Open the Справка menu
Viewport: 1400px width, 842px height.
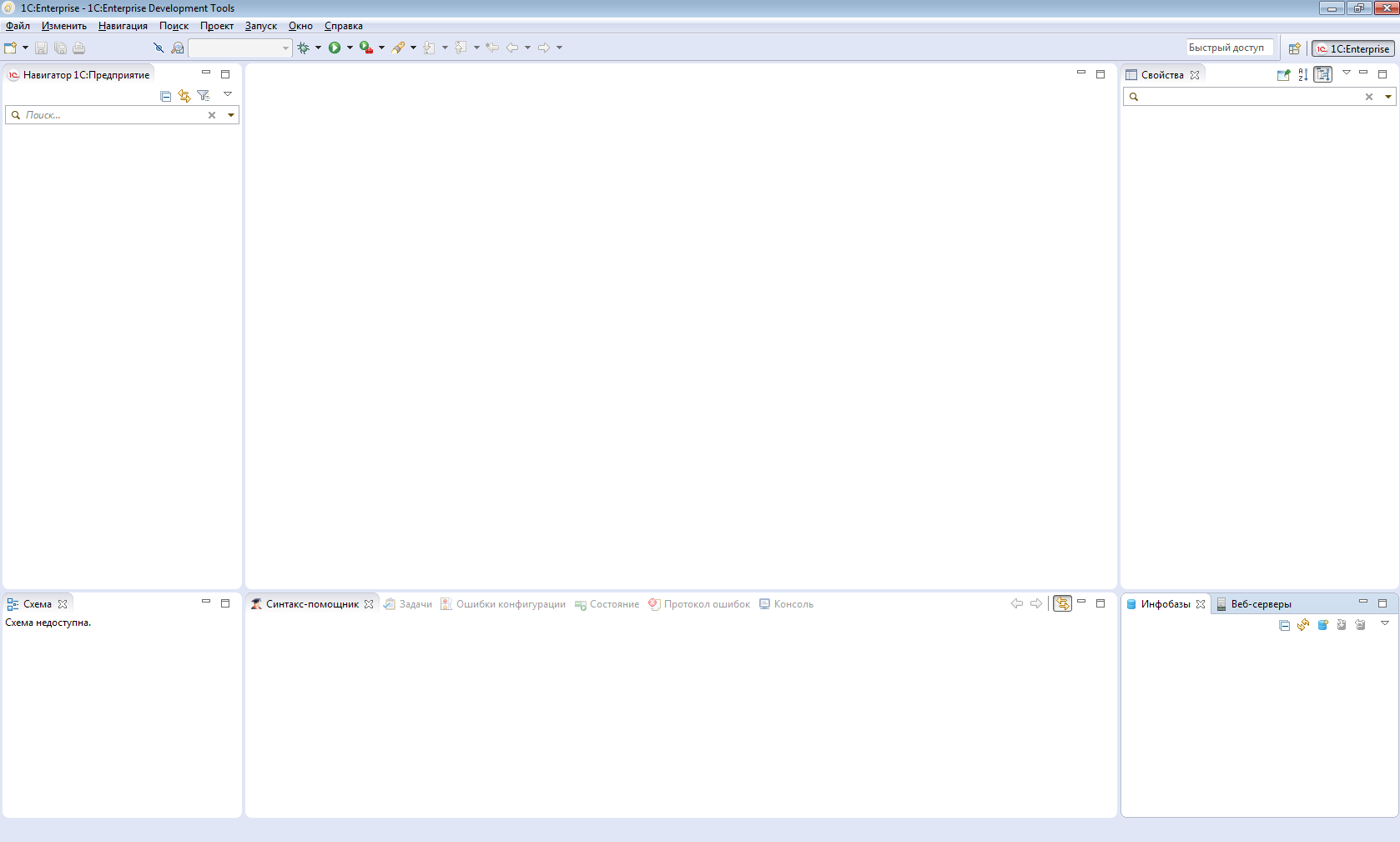point(343,26)
